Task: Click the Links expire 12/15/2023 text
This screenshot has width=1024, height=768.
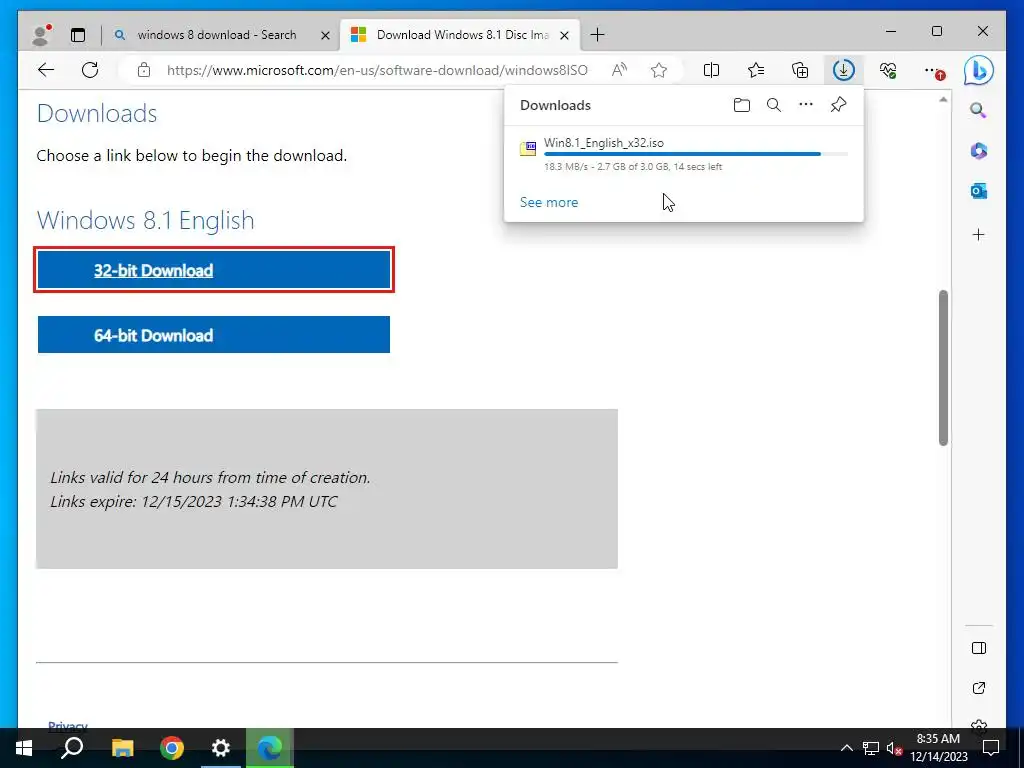Action: [x=194, y=502]
